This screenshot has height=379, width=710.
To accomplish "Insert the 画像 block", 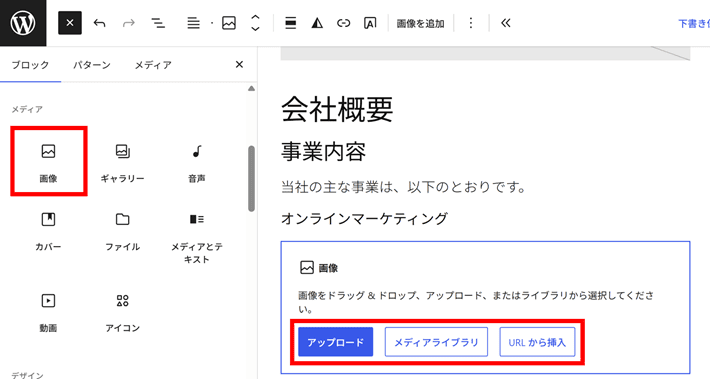I will (x=48, y=162).
